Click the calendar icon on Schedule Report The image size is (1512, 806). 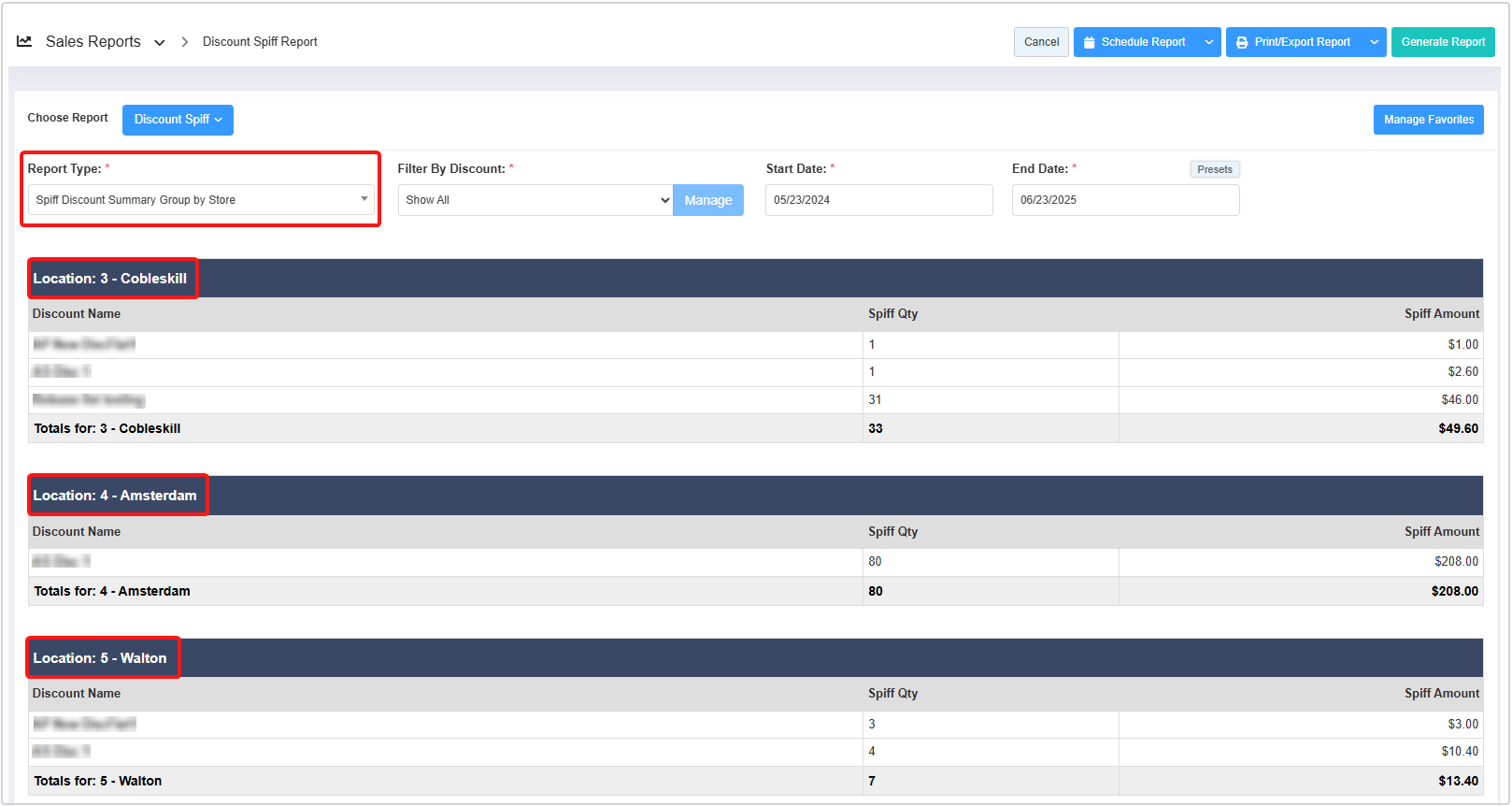[x=1089, y=42]
